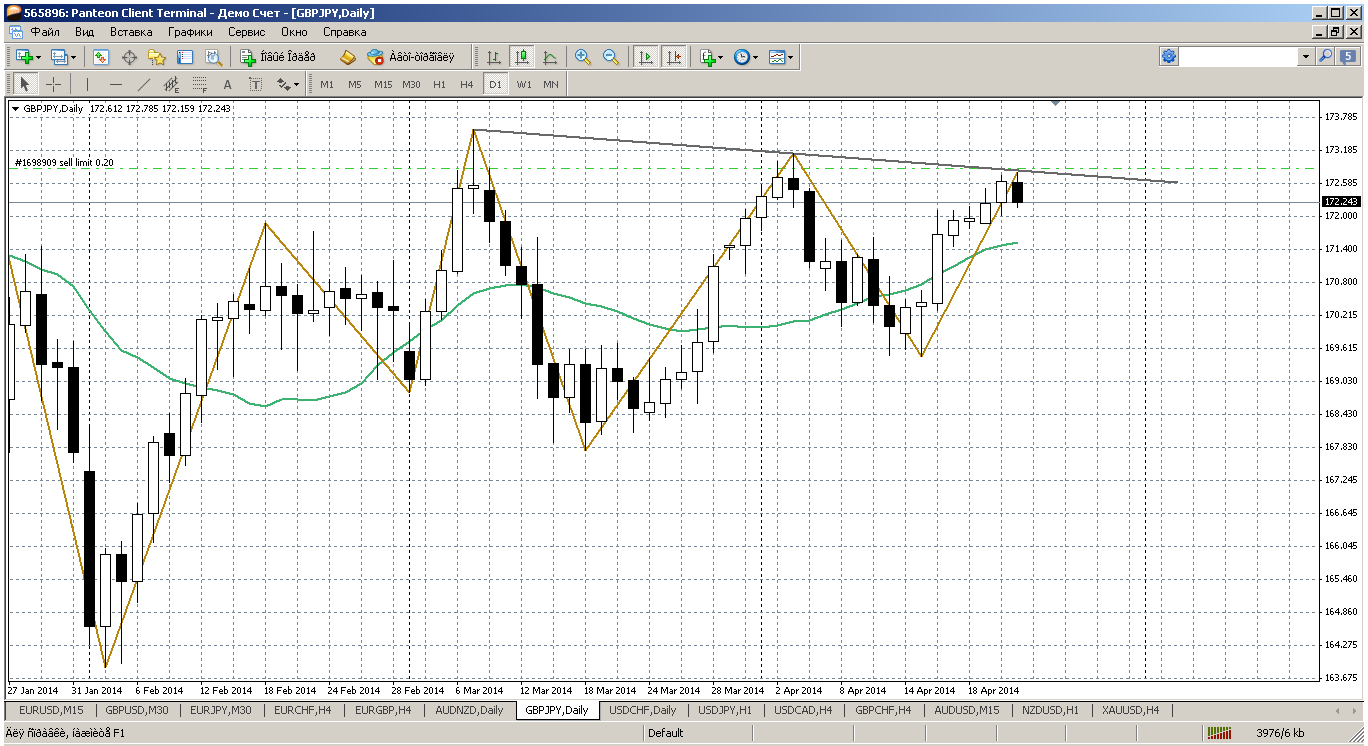The image size is (1368, 746).
Task: Choose the Equidistant Channel tool
Action: 171,84
